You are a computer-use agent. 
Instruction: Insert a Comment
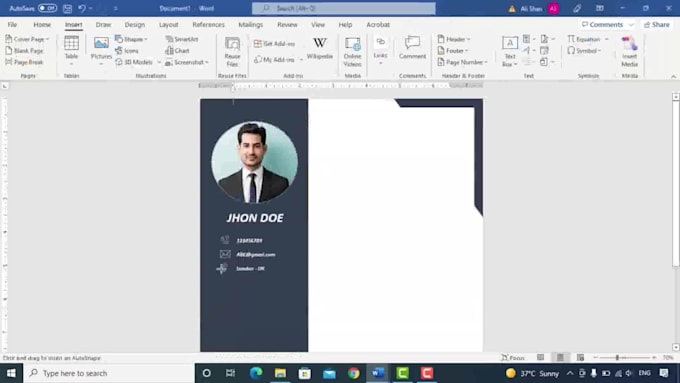pos(412,48)
